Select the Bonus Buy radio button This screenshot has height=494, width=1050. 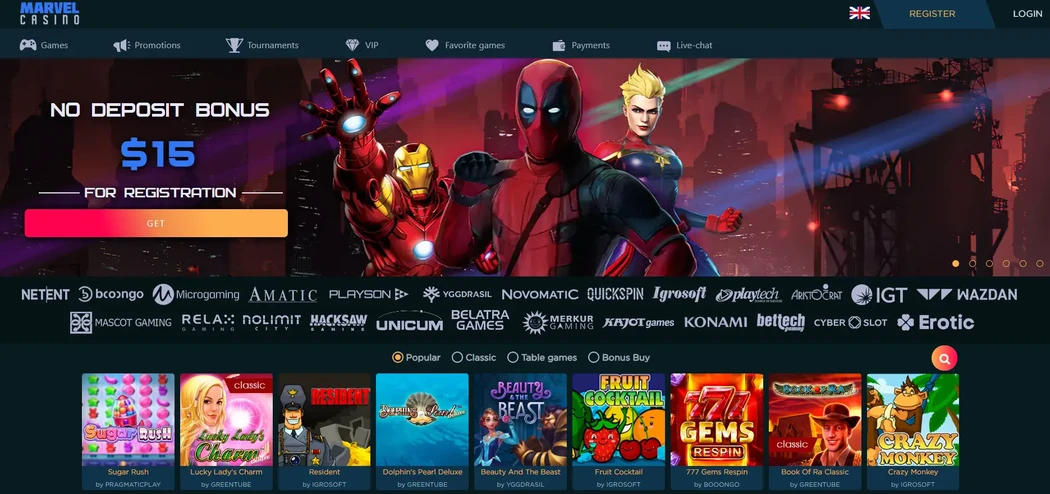pyautogui.click(x=593, y=357)
